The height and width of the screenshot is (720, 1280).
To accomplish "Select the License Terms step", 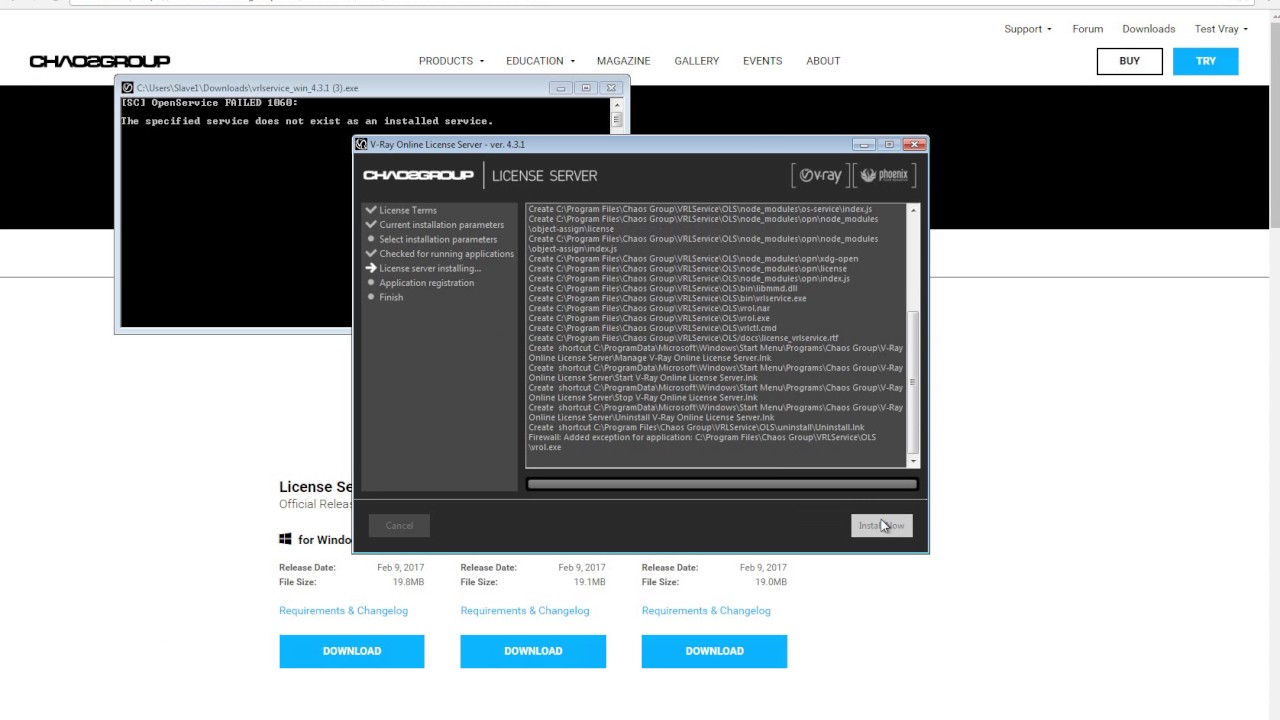I will [x=407, y=210].
